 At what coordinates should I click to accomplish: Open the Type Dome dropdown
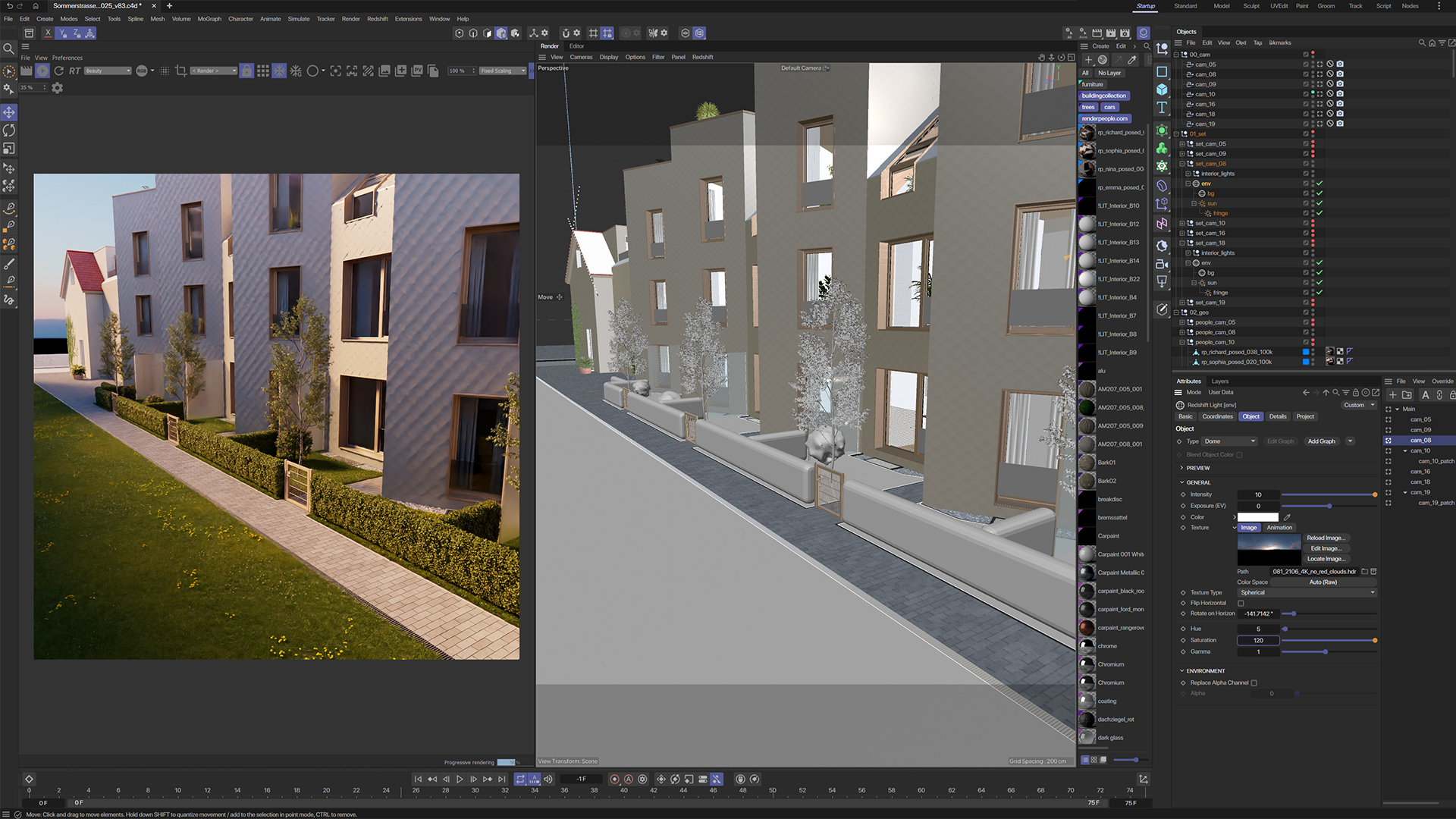[x=1228, y=441]
